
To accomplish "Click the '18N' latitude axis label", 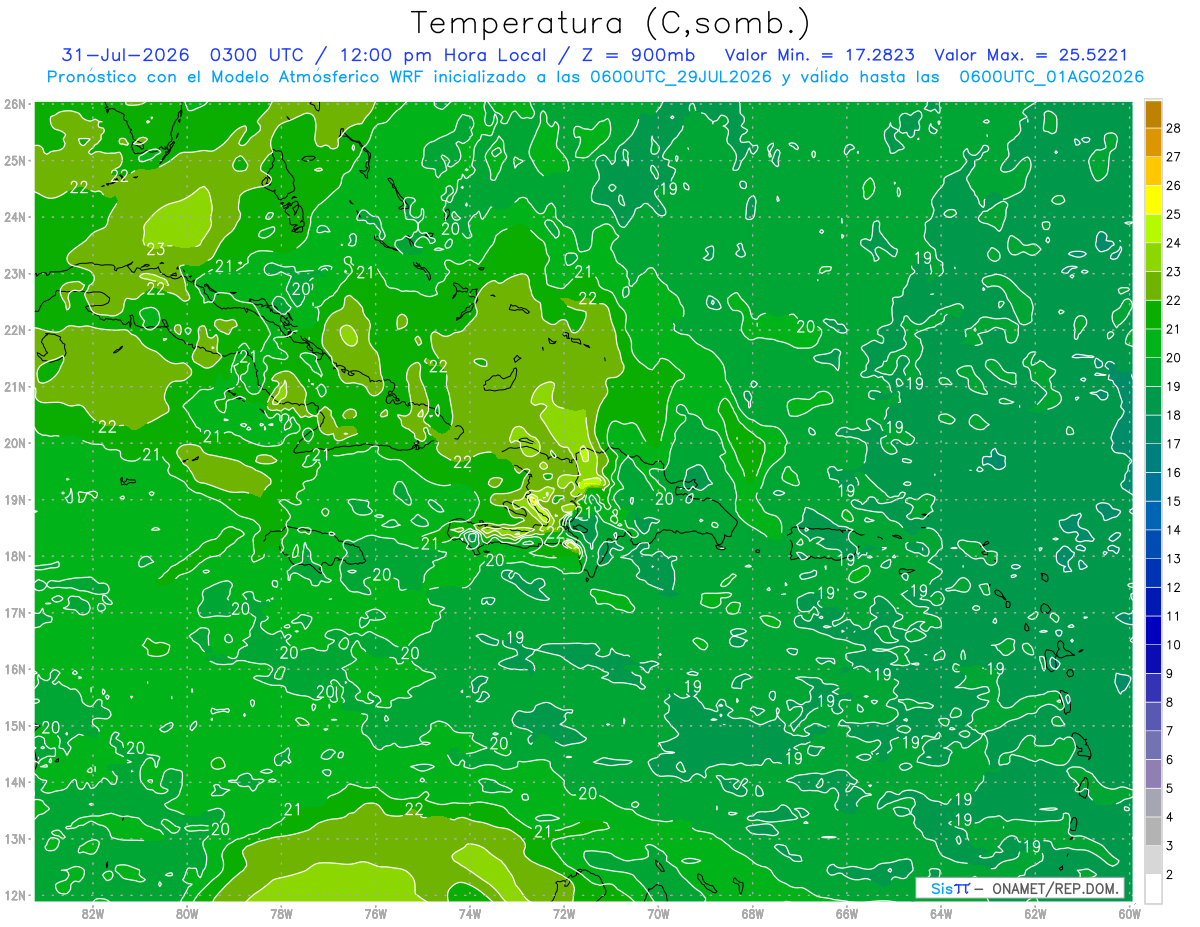I will point(16,556).
